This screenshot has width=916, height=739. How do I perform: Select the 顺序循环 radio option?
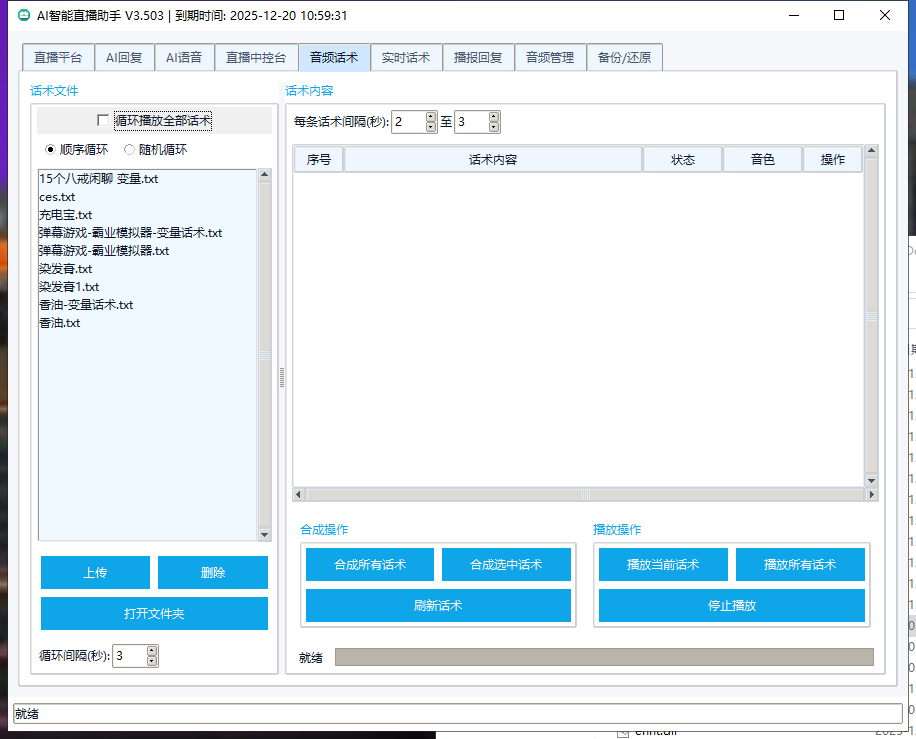[x=51, y=150]
